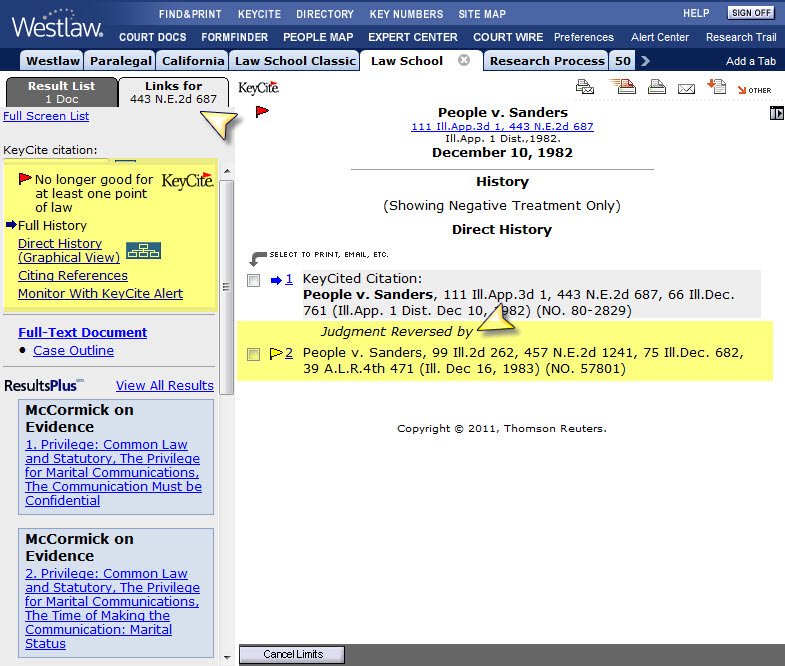The image size is (785, 666).
Task: Click the SIGN OFF button
Action: [750, 13]
